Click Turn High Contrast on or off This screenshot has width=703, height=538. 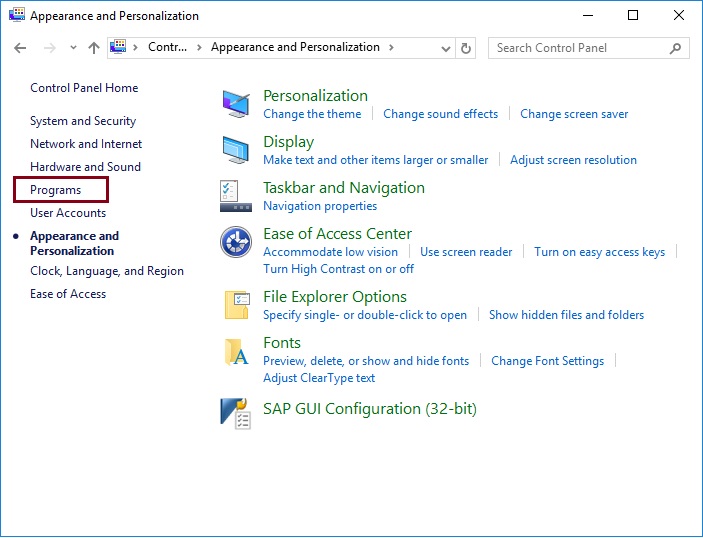pos(338,269)
